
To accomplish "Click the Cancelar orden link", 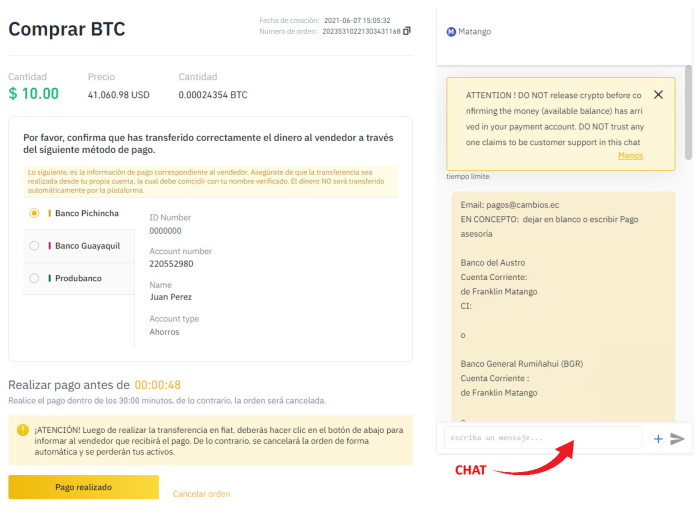I will tap(201, 494).
